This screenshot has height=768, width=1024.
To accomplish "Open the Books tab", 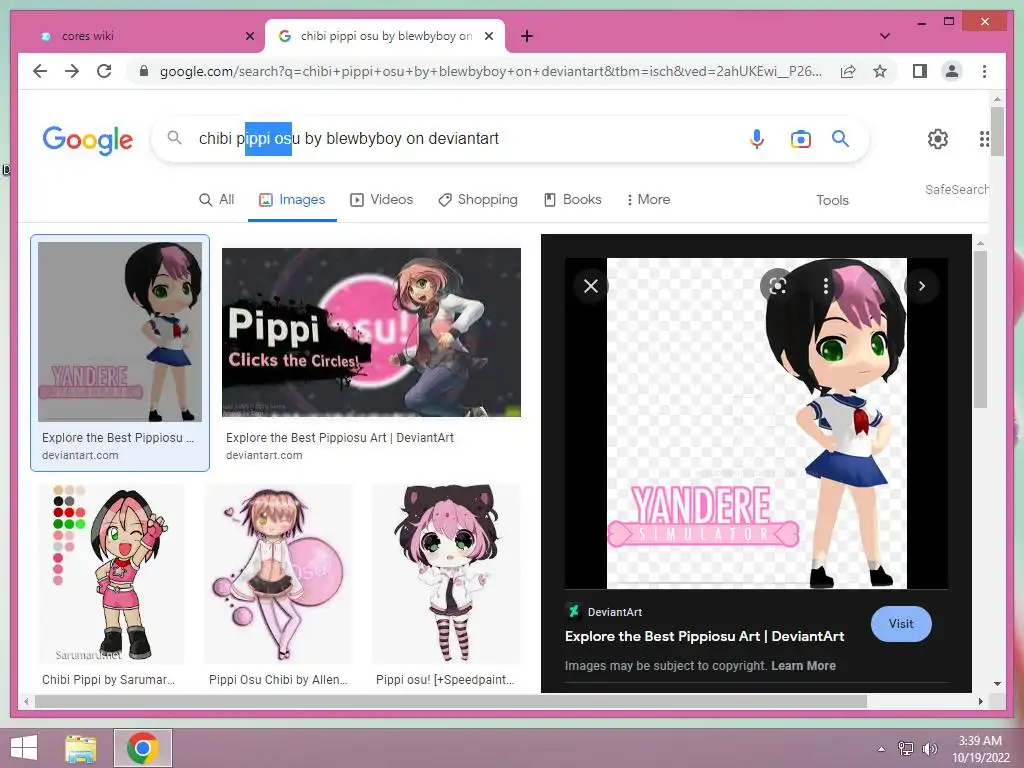I will (x=573, y=200).
